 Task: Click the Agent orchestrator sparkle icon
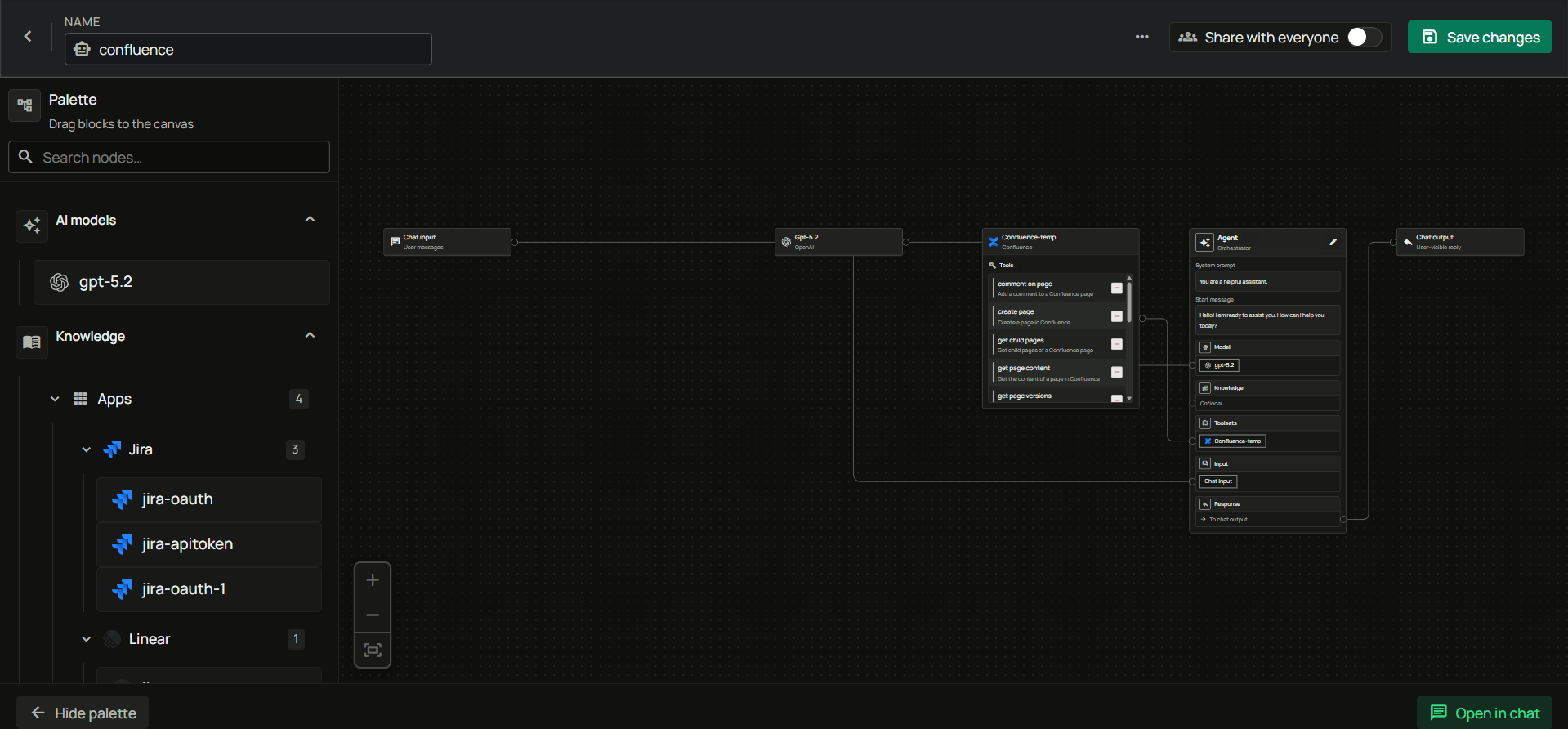tap(1204, 242)
